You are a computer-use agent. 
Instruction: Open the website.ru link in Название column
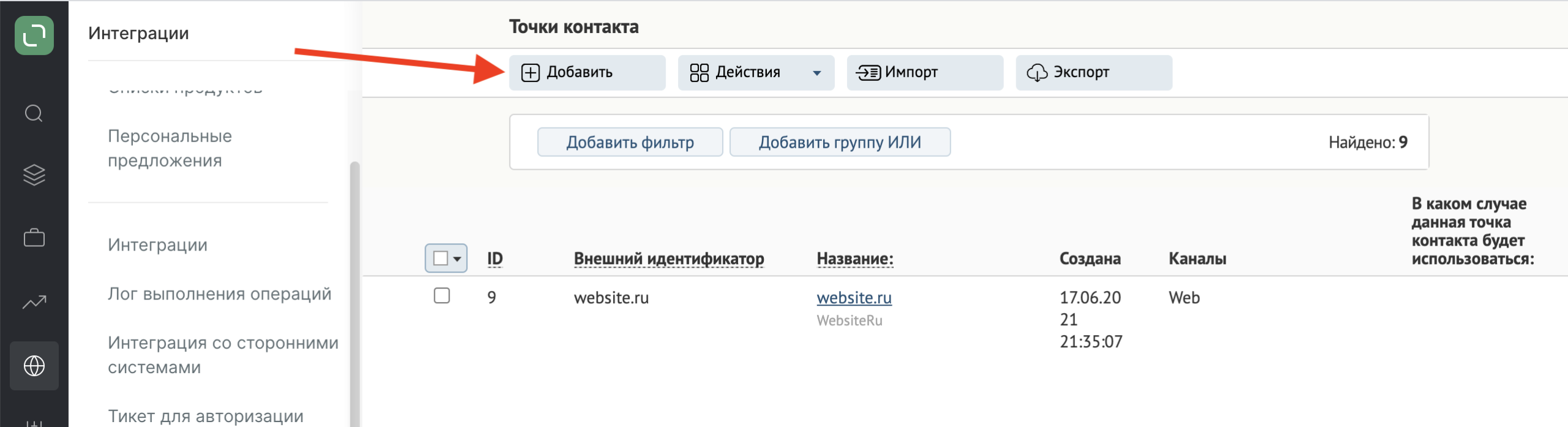coord(854,298)
